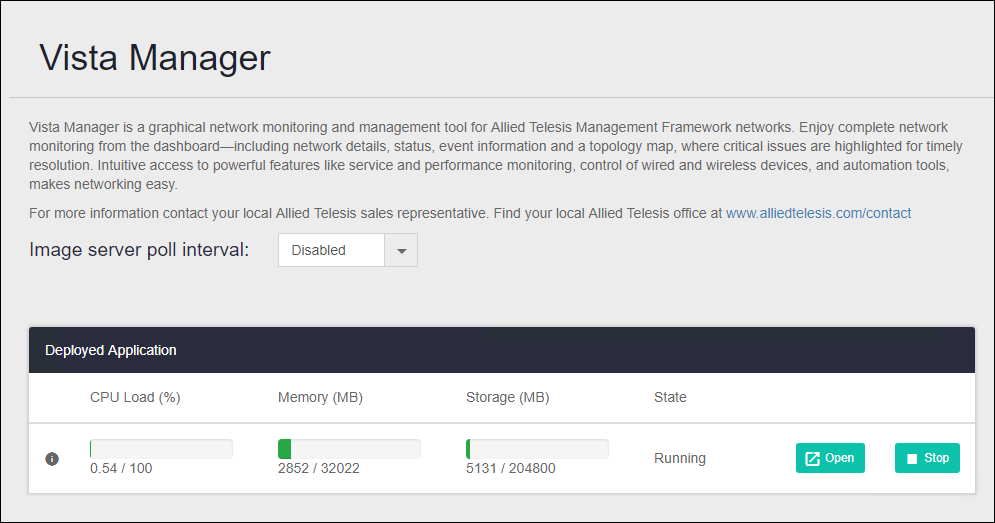Screen dimensions: 995x523
Task: Expand the poll interval dropdown arrow
Action: 401,251
